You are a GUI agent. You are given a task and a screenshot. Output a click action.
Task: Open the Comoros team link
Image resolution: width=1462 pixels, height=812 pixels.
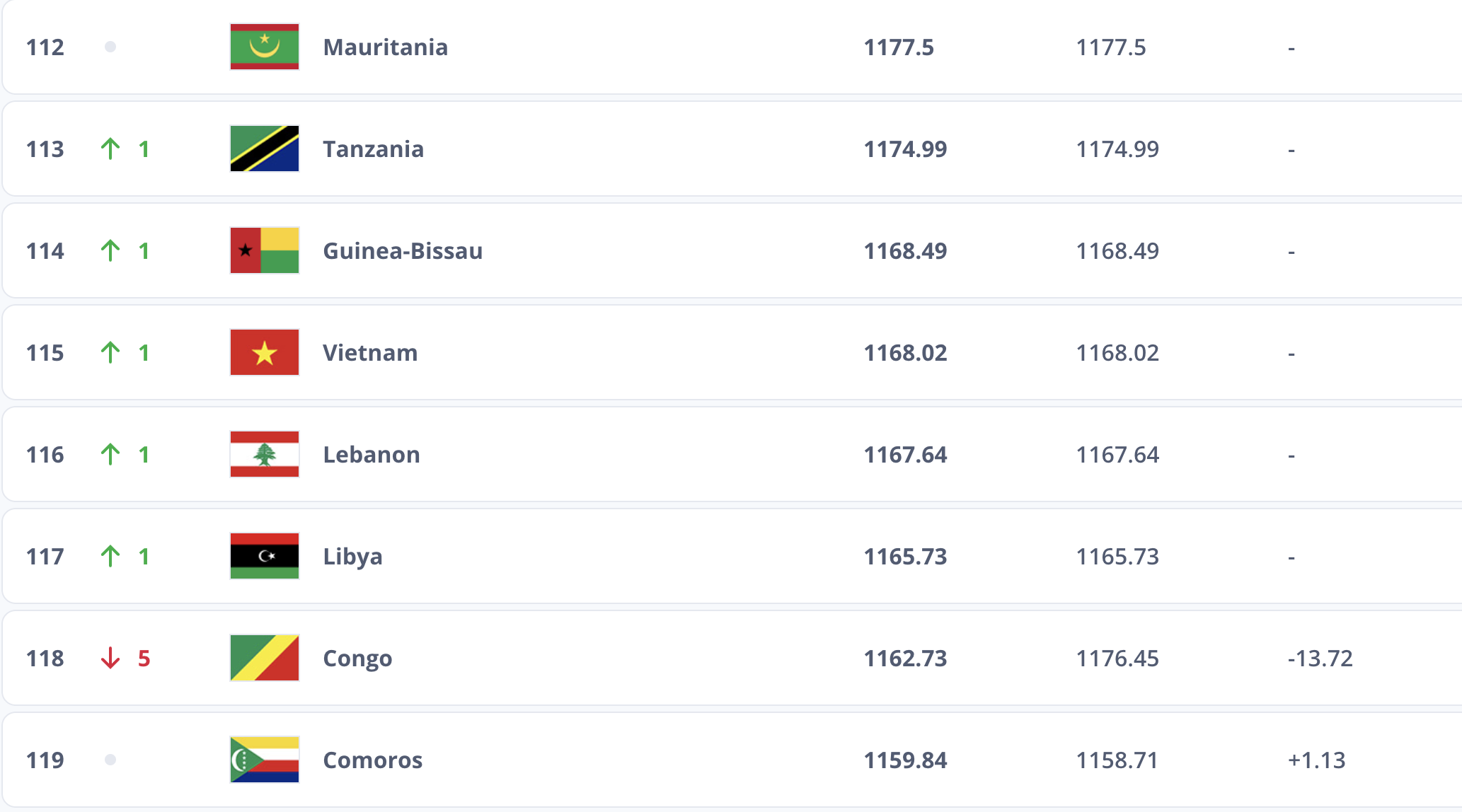372,760
